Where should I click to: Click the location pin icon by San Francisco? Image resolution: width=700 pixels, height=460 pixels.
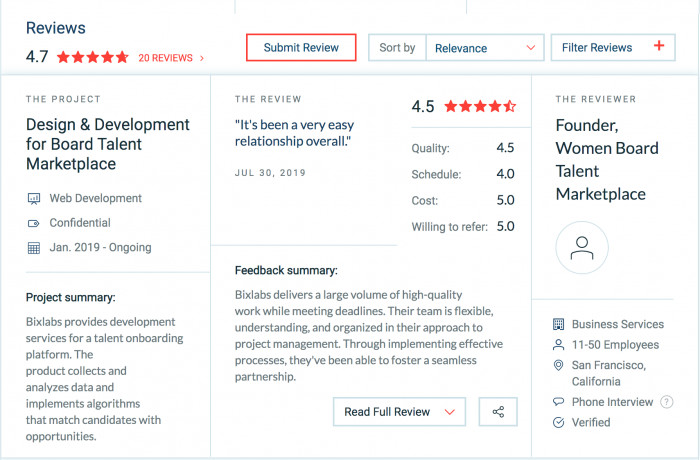click(x=558, y=365)
